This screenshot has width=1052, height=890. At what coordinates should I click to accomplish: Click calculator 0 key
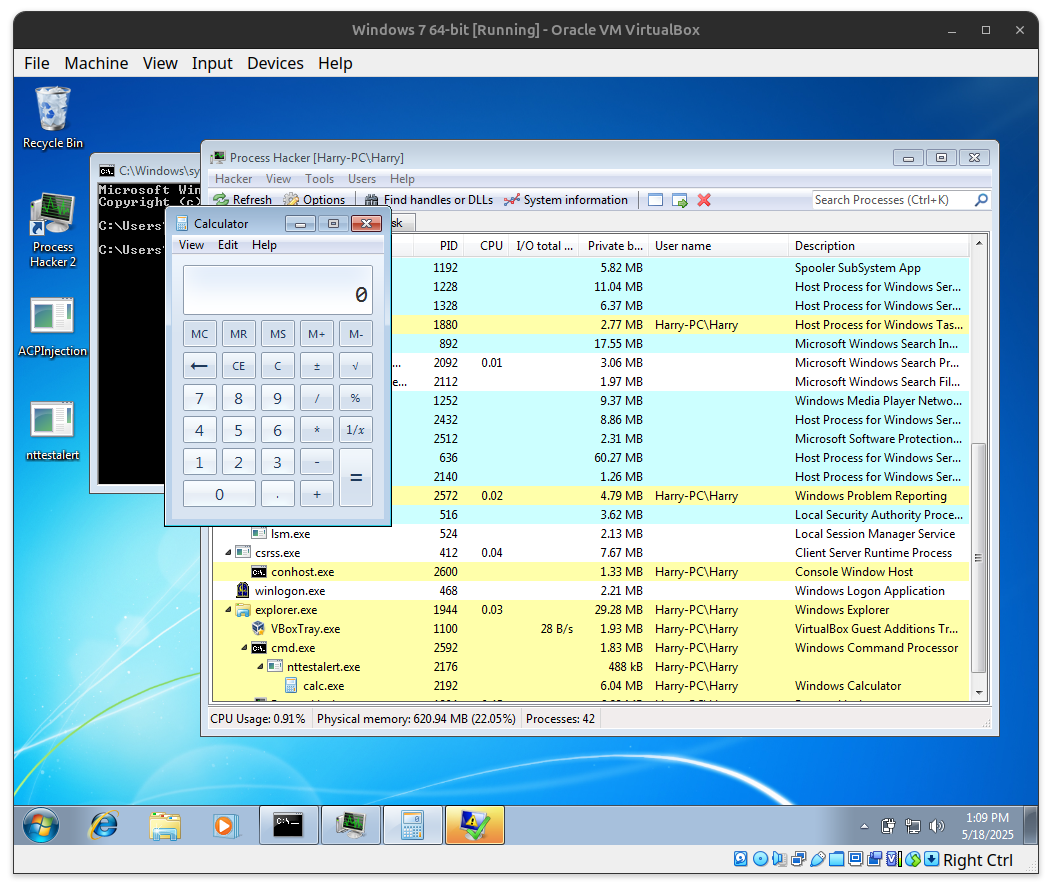pyautogui.click(x=219, y=494)
